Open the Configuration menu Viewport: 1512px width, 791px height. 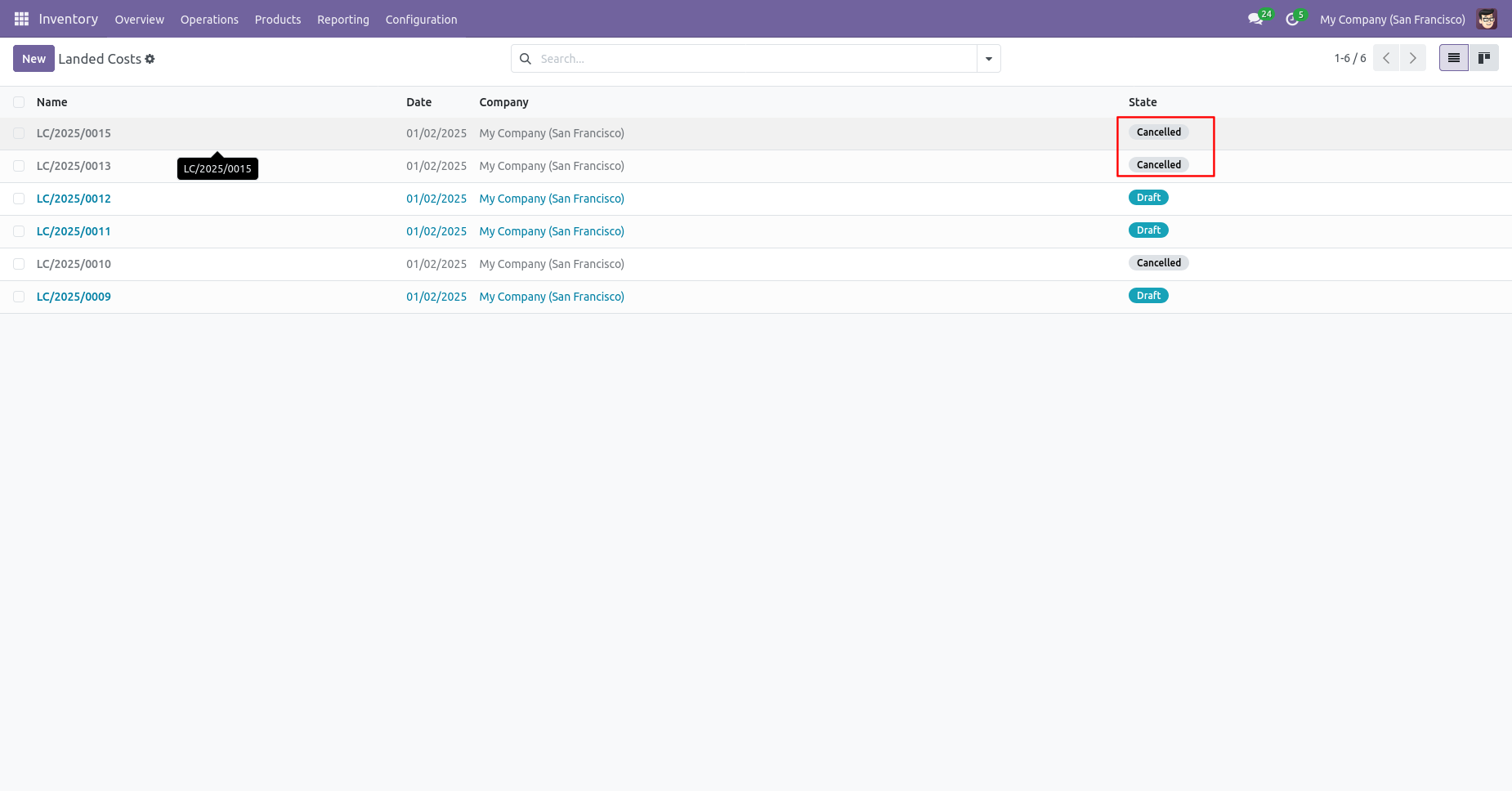tap(421, 20)
